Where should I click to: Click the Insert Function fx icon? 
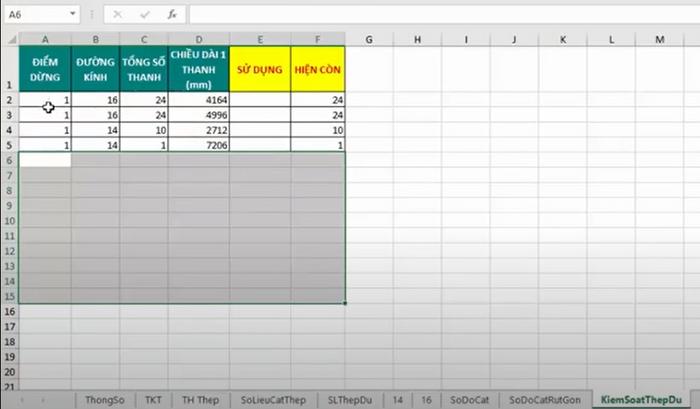point(171,15)
